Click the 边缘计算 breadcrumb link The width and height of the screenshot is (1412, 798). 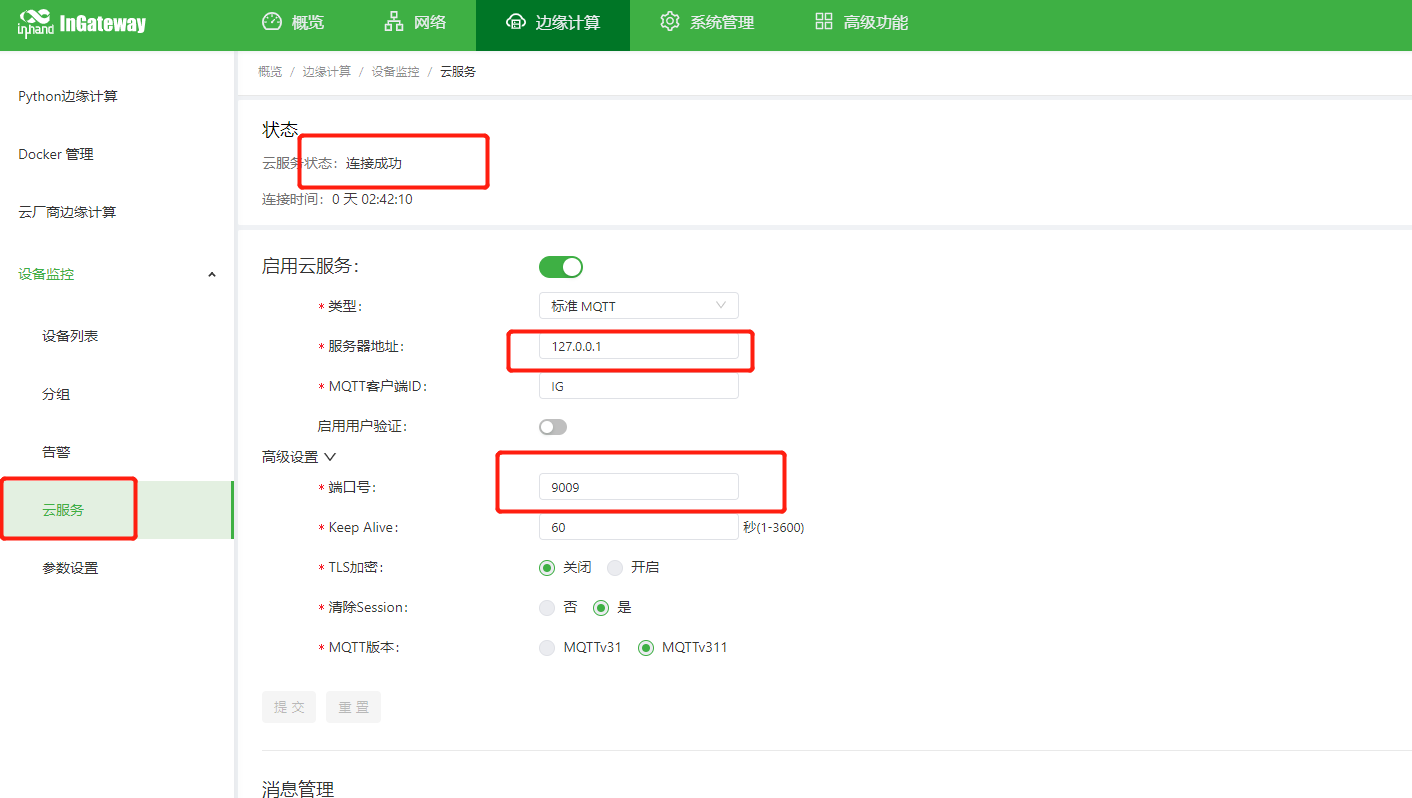coord(327,72)
